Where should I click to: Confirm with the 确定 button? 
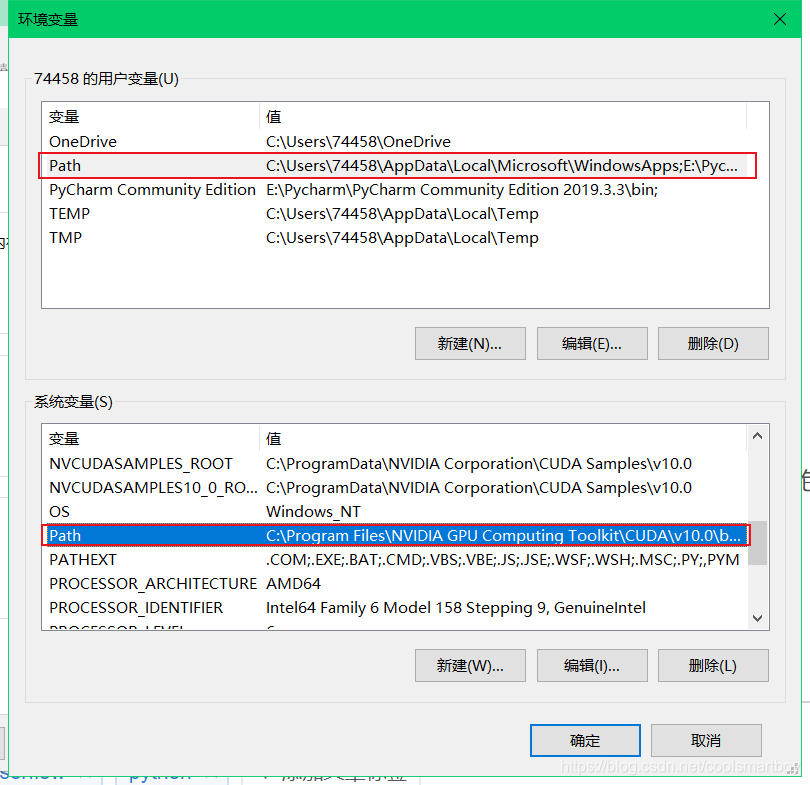(585, 741)
